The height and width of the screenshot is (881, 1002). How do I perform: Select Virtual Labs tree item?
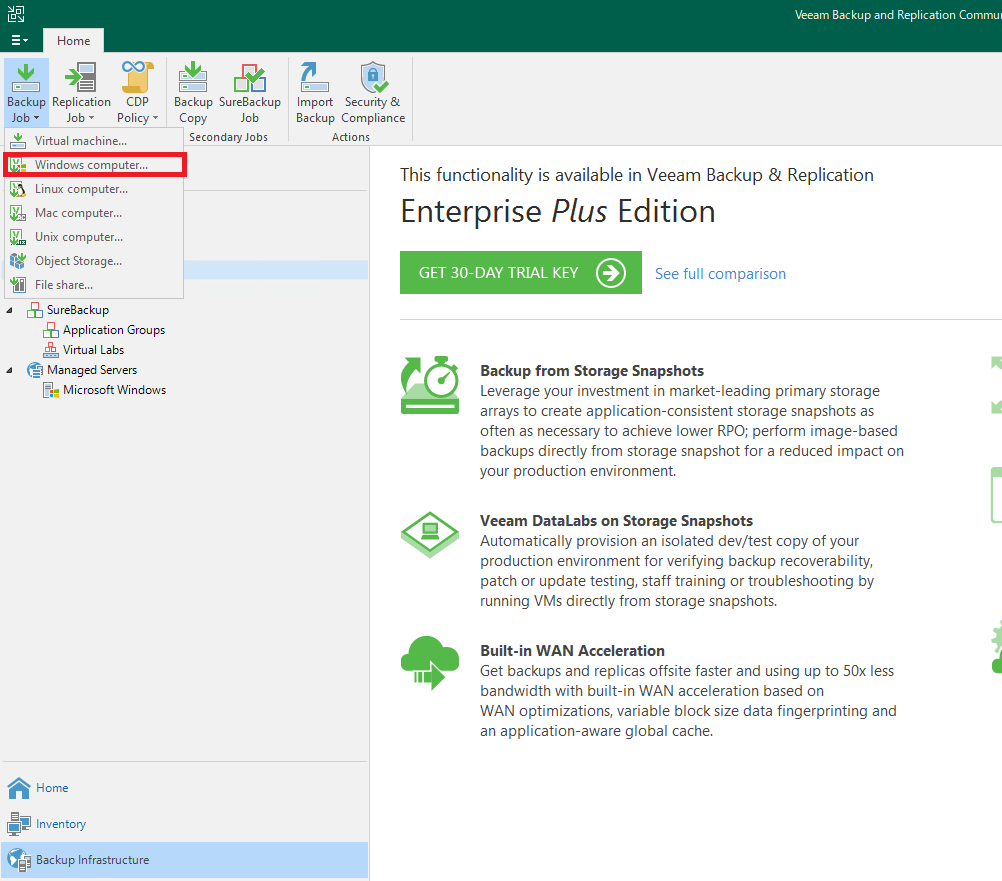click(93, 350)
